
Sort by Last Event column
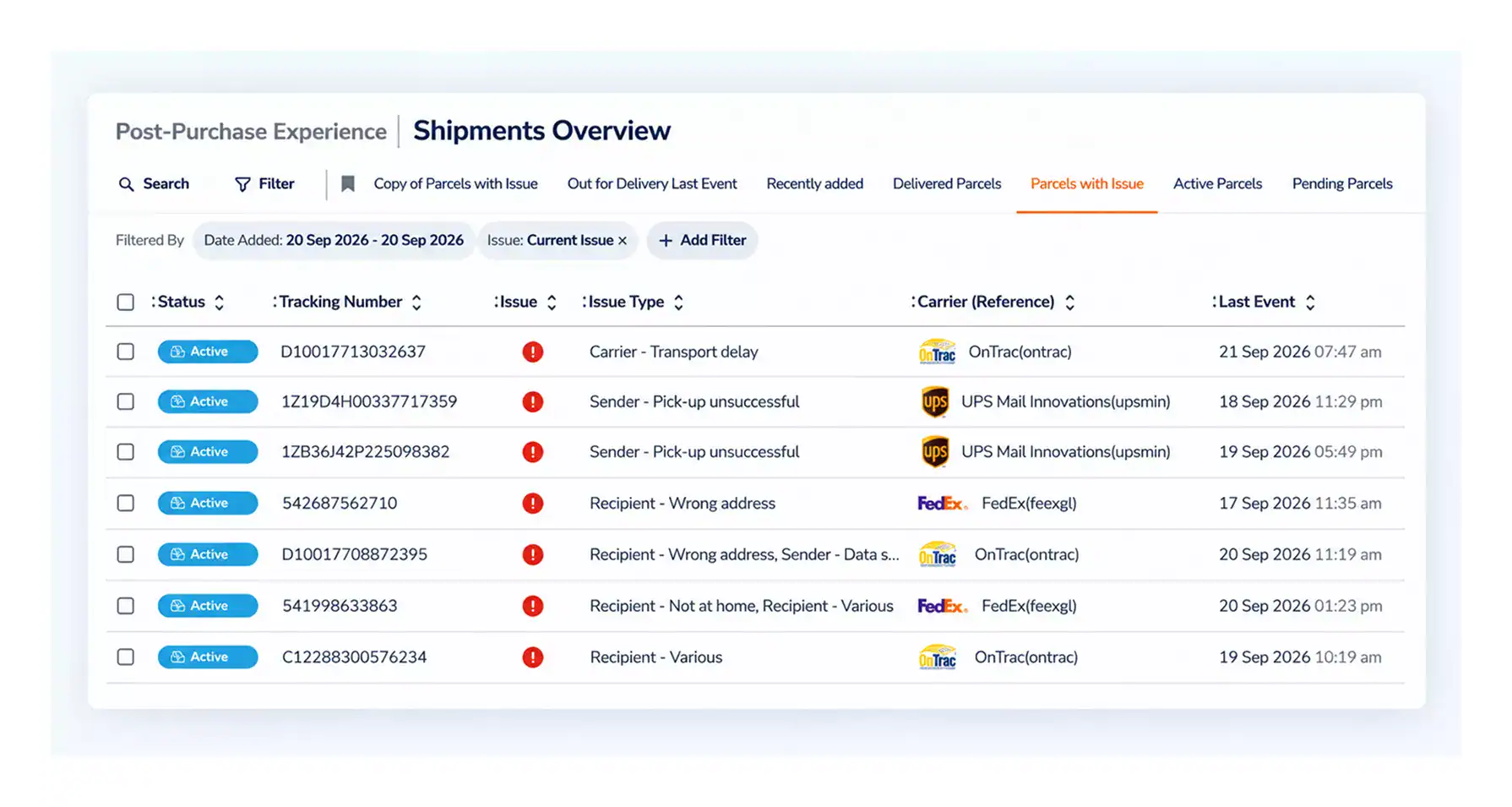(1310, 303)
